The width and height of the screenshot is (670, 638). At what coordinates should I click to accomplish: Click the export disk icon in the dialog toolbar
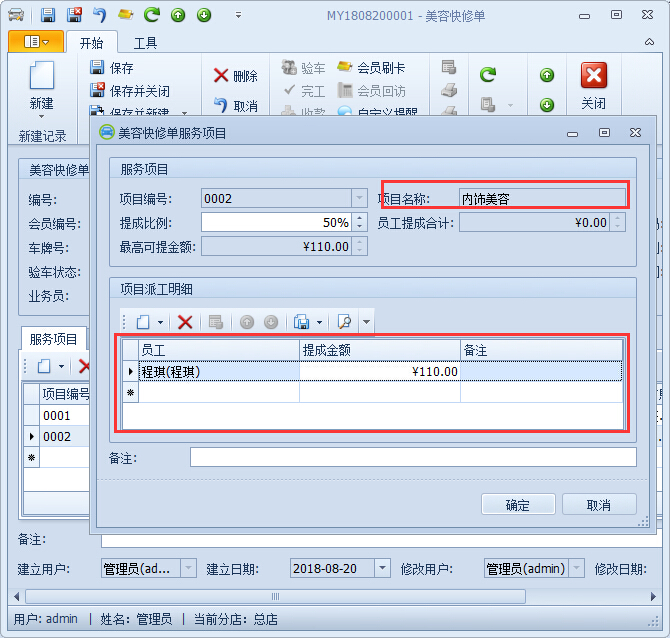(301, 322)
